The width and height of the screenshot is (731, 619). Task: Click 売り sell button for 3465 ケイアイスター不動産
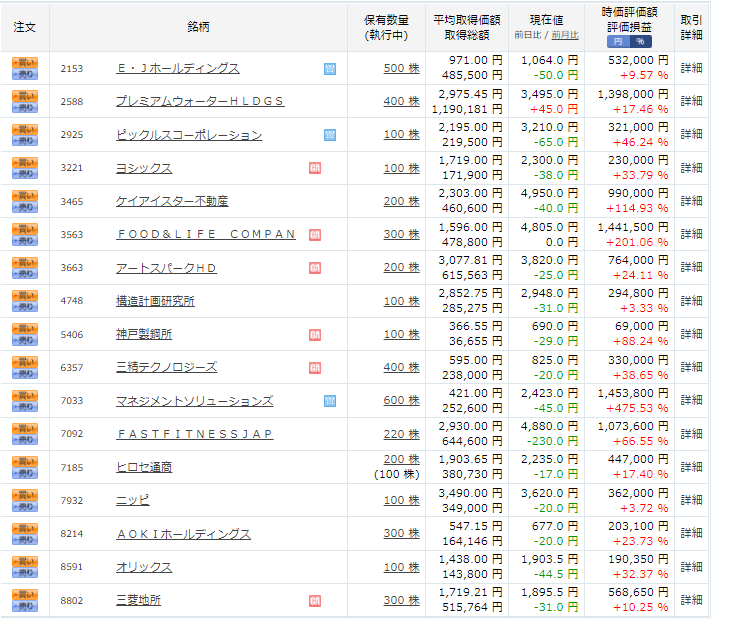point(25,207)
